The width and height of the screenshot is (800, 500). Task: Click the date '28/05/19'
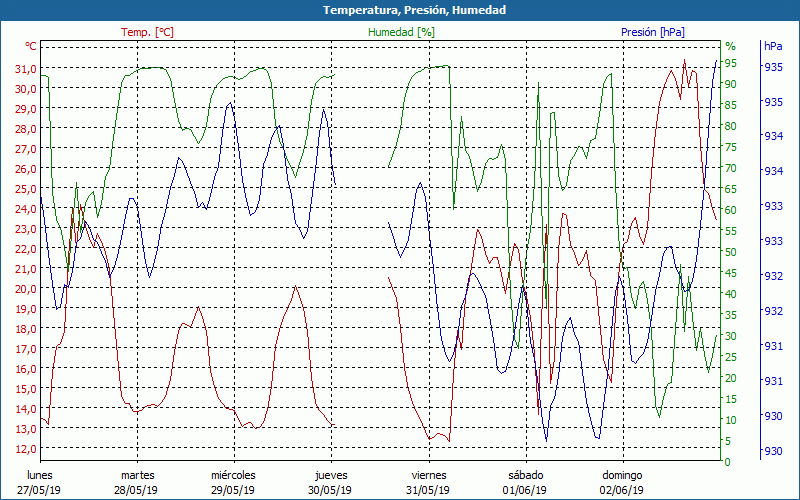tap(136, 490)
